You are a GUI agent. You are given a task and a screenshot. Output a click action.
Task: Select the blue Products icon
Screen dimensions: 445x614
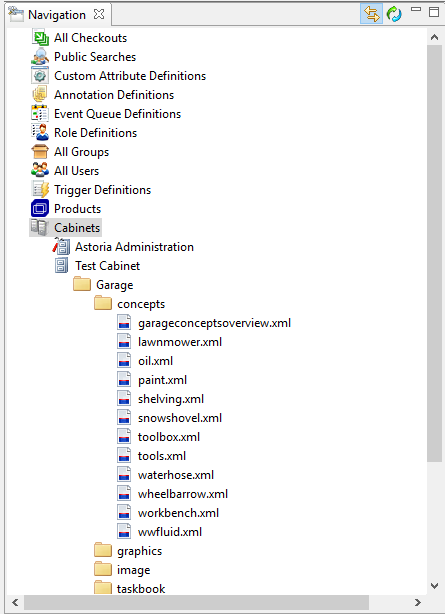tap(40, 208)
